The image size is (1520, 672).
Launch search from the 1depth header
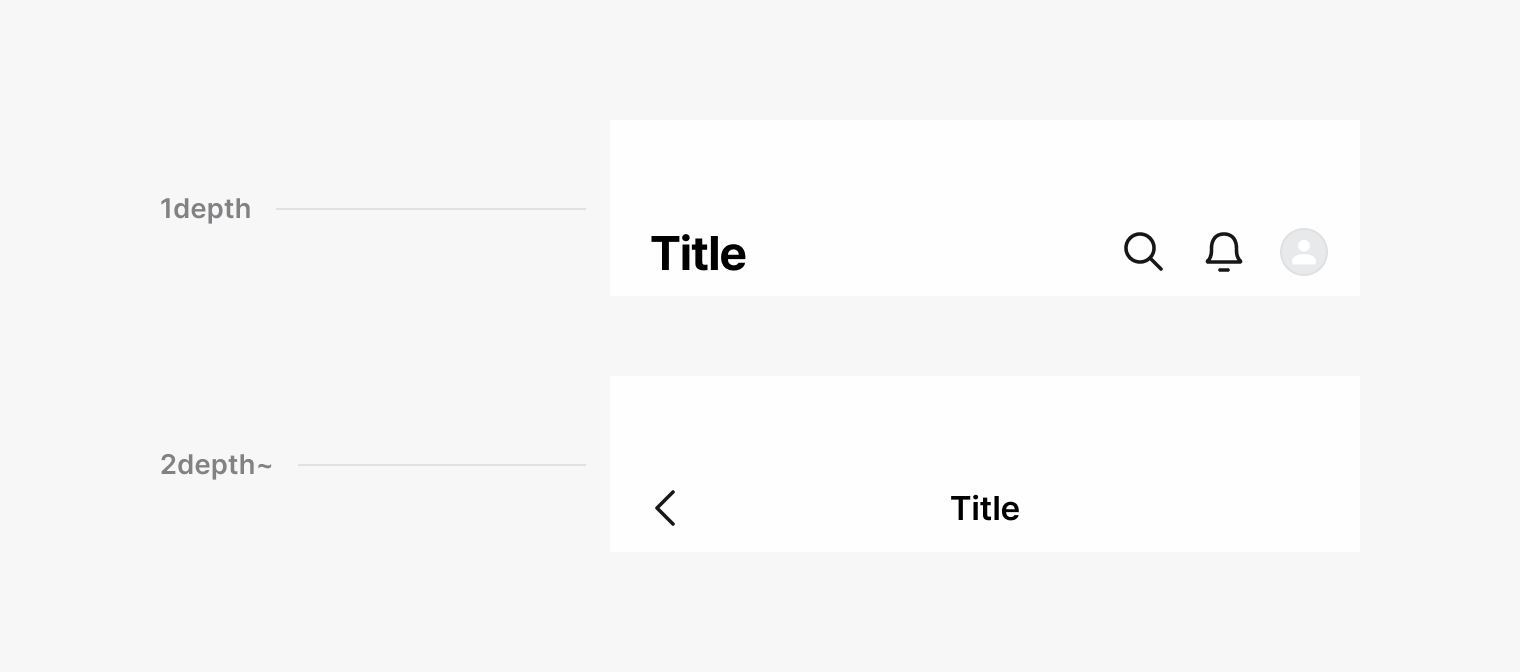point(1143,251)
